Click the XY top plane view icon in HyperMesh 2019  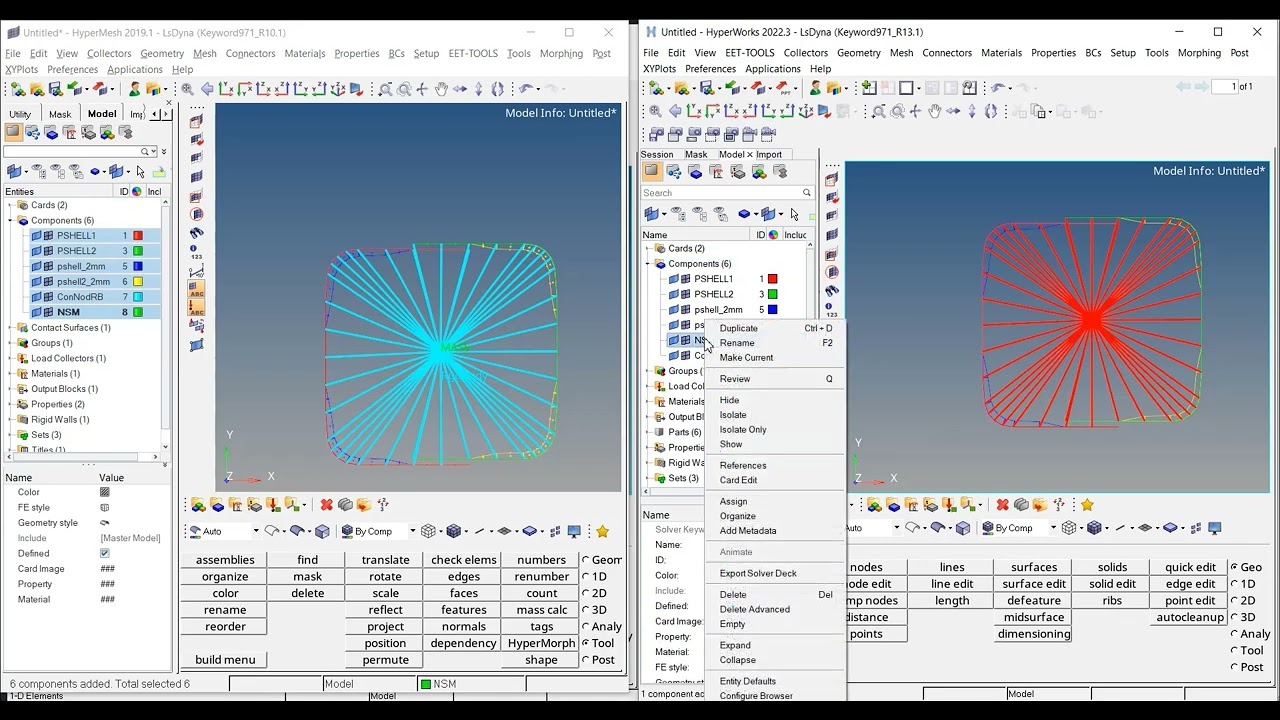226,89
